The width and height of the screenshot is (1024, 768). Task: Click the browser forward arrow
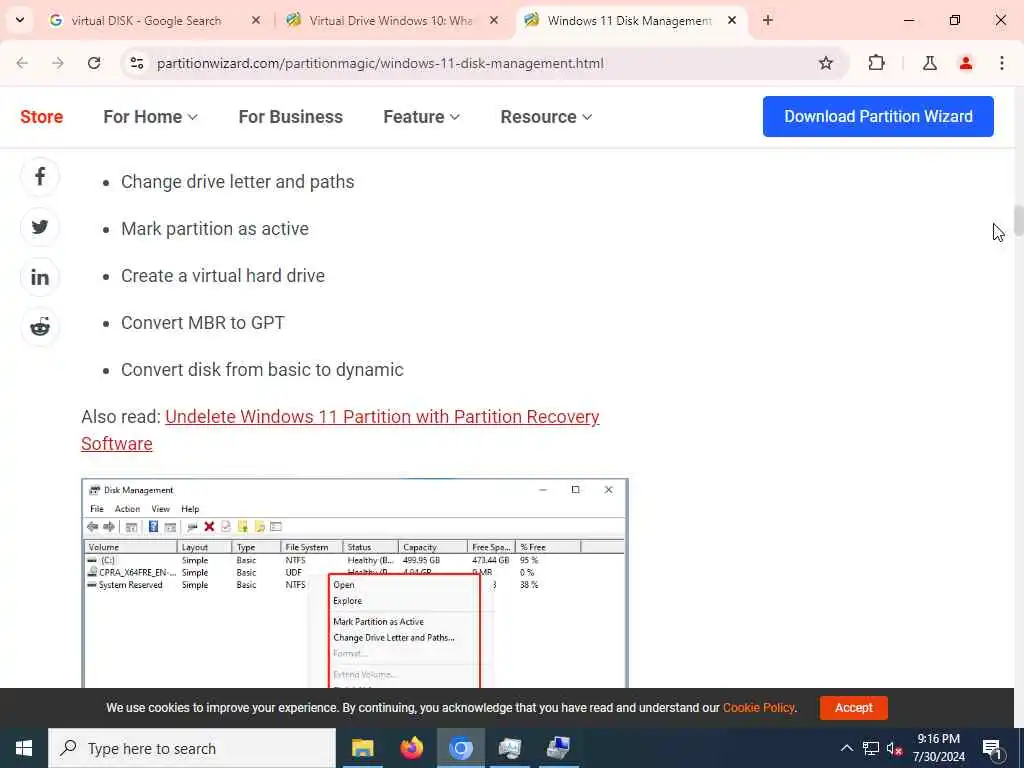tap(58, 63)
